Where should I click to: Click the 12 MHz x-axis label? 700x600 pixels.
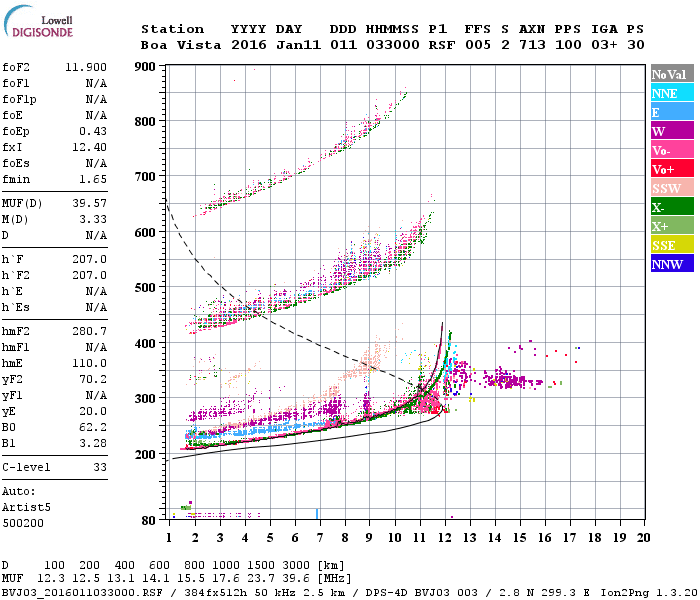445,538
